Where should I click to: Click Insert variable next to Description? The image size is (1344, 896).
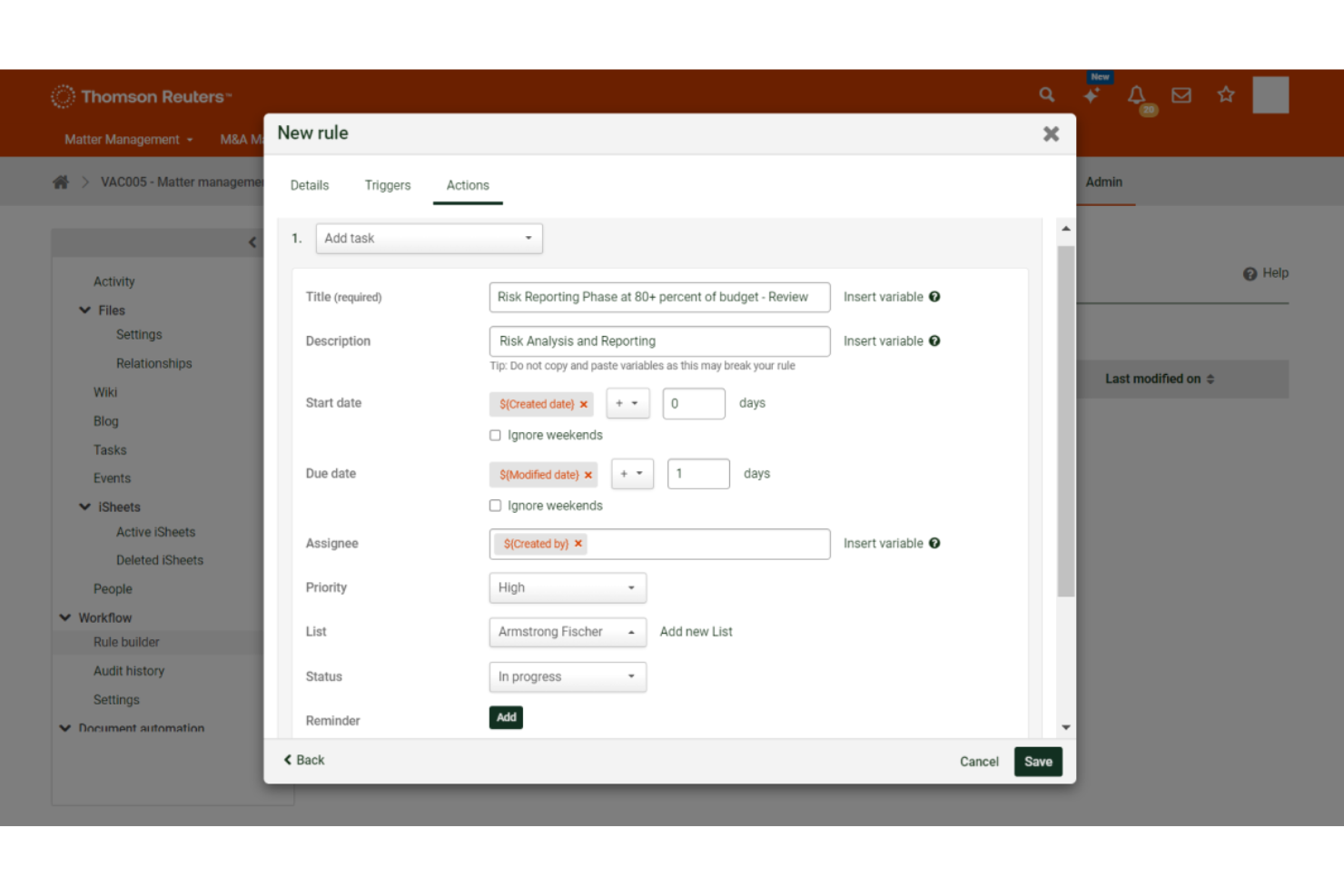[x=883, y=341]
